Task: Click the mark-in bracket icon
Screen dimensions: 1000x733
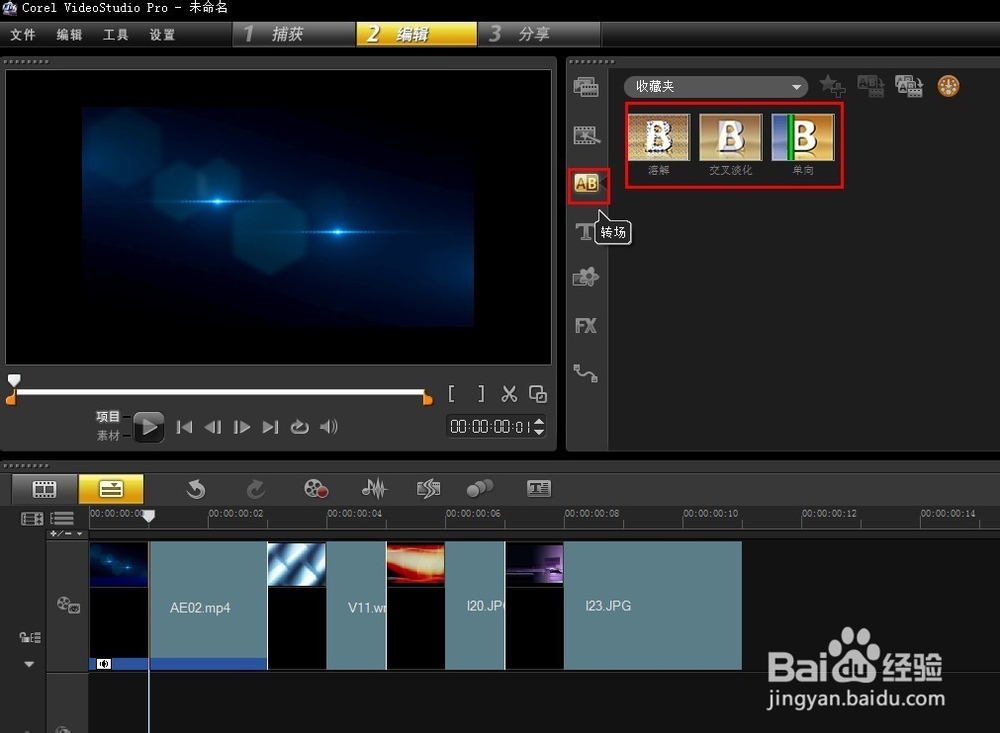Action: pyautogui.click(x=452, y=394)
